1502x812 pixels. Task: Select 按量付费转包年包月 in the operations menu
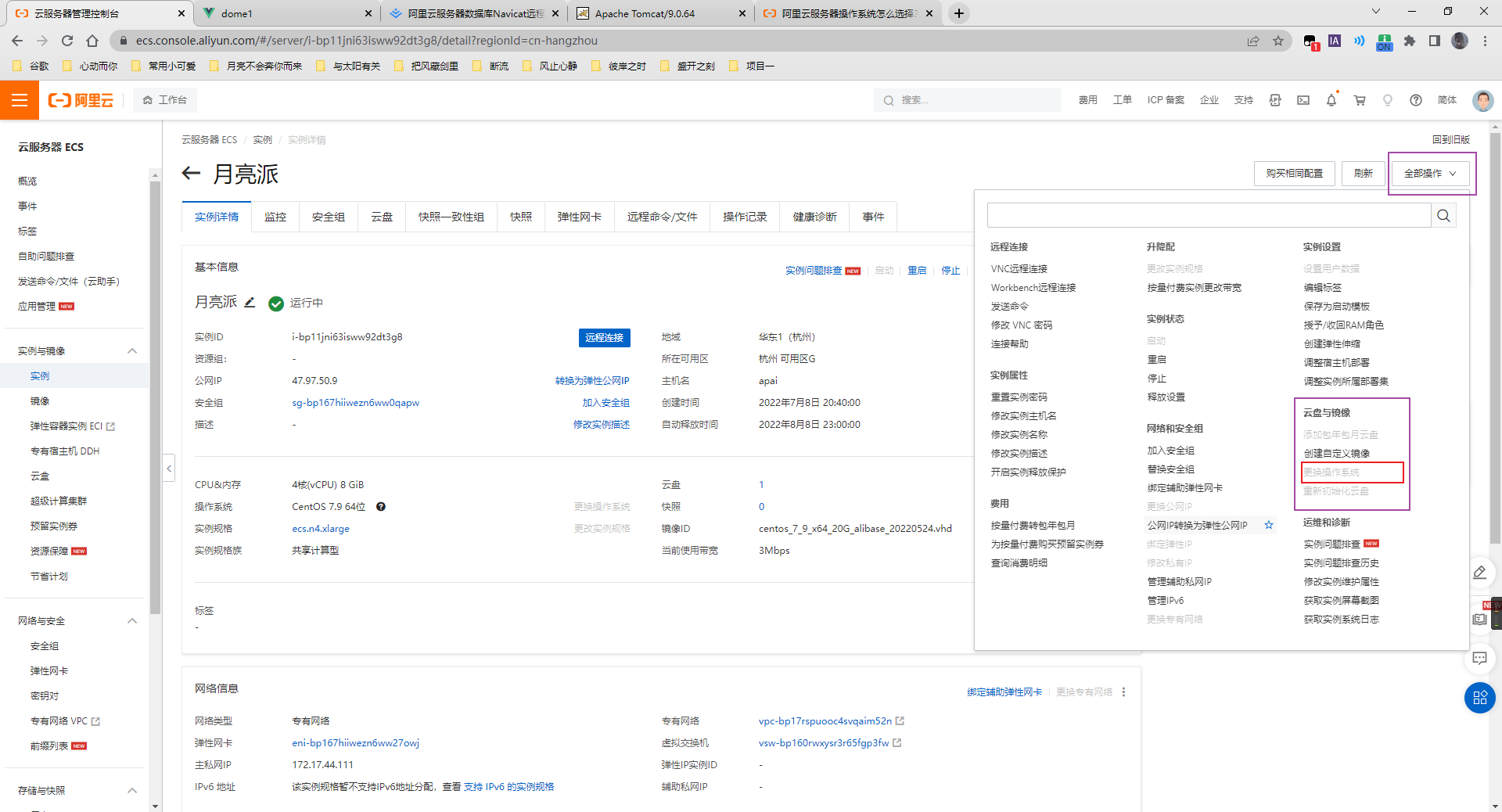[1033, 525]
